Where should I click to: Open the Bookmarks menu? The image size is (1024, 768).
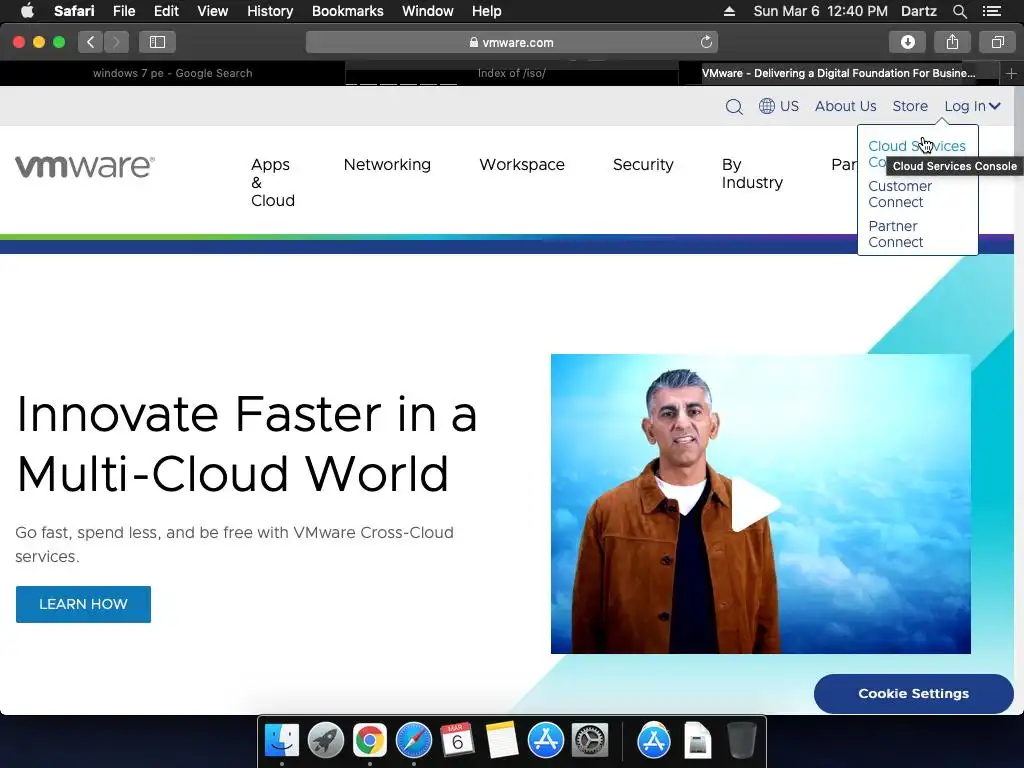[347, 11]
